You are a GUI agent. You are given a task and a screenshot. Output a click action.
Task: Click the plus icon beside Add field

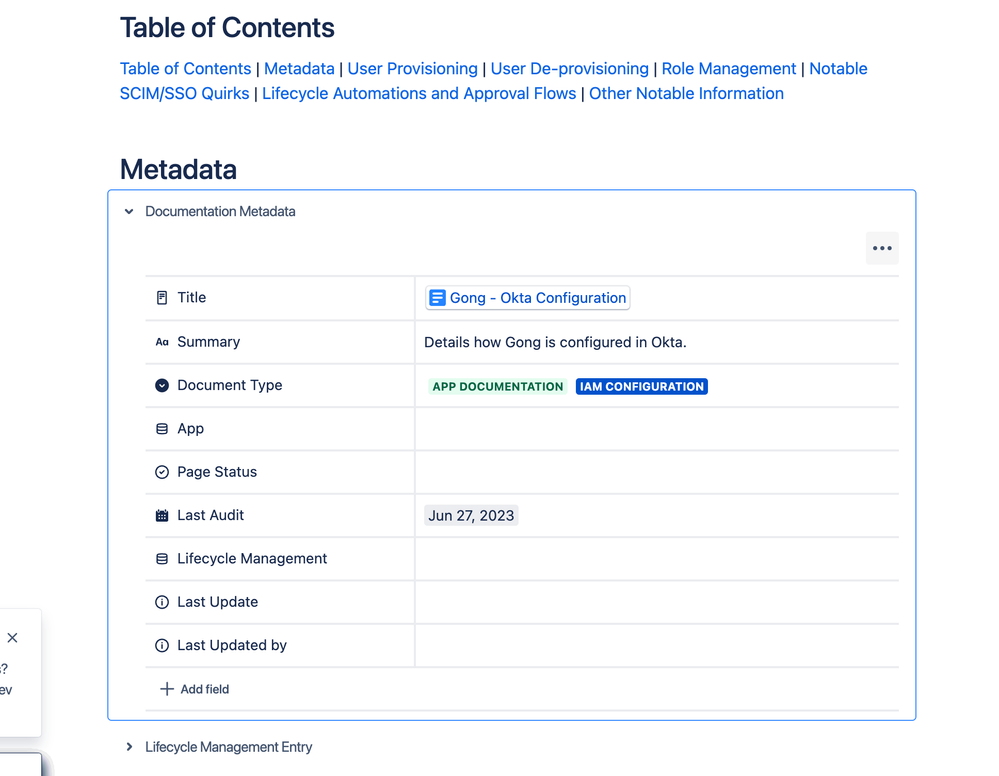point(166,689)
